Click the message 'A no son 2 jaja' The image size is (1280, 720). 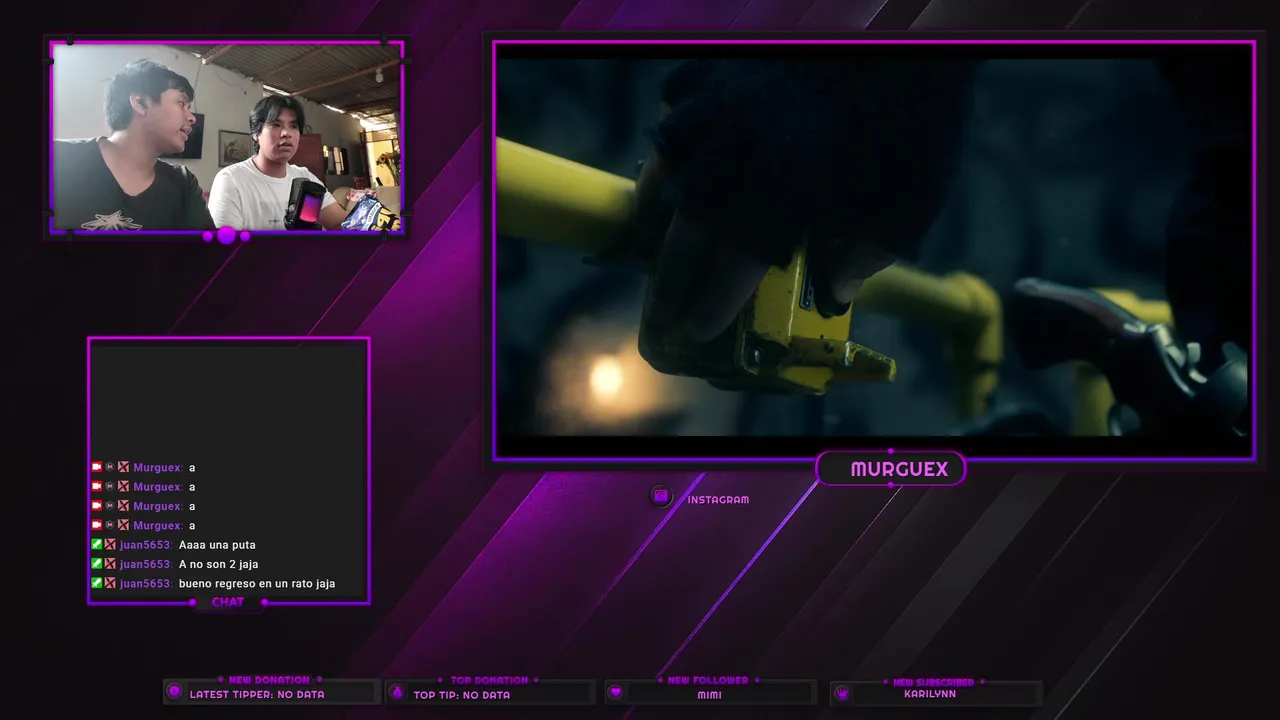(x=219, y=564)
